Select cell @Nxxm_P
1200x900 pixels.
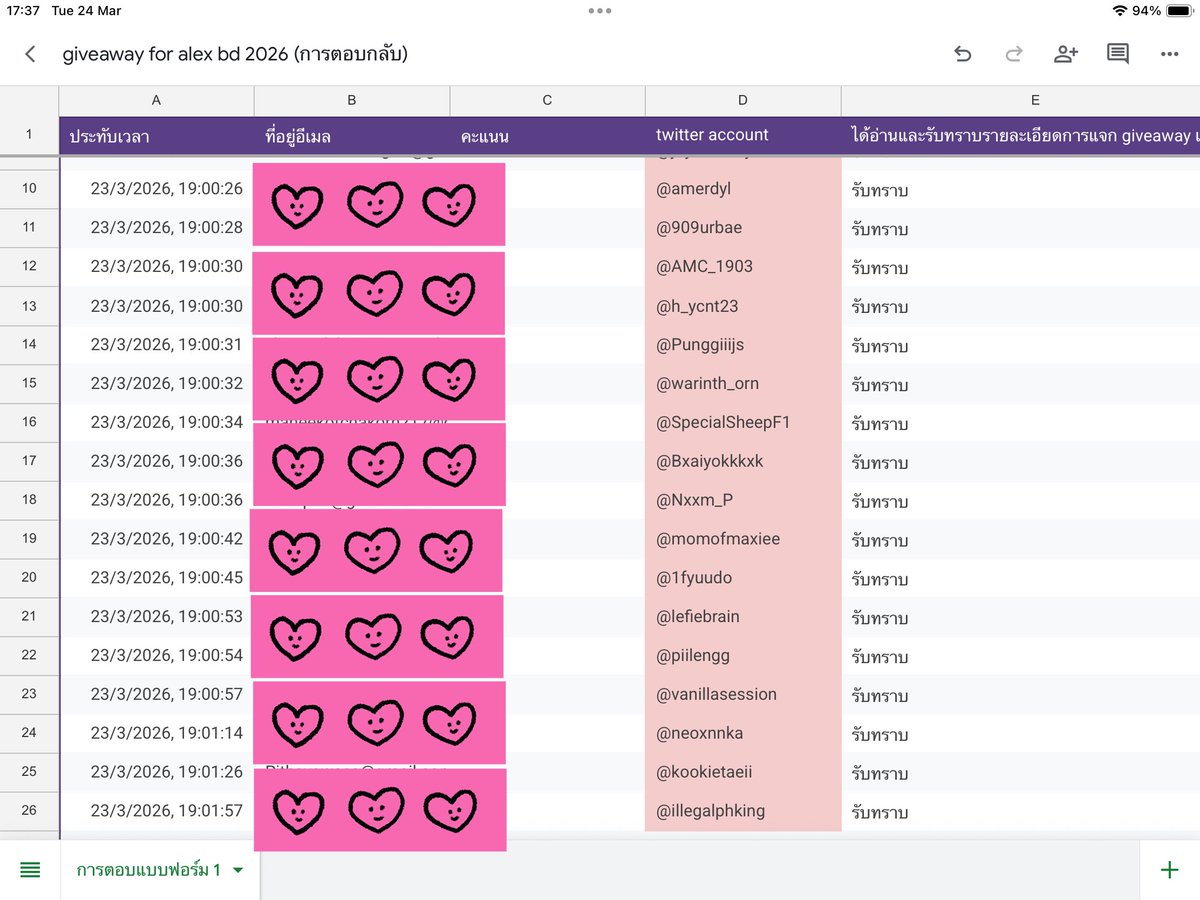coord(743,500)
